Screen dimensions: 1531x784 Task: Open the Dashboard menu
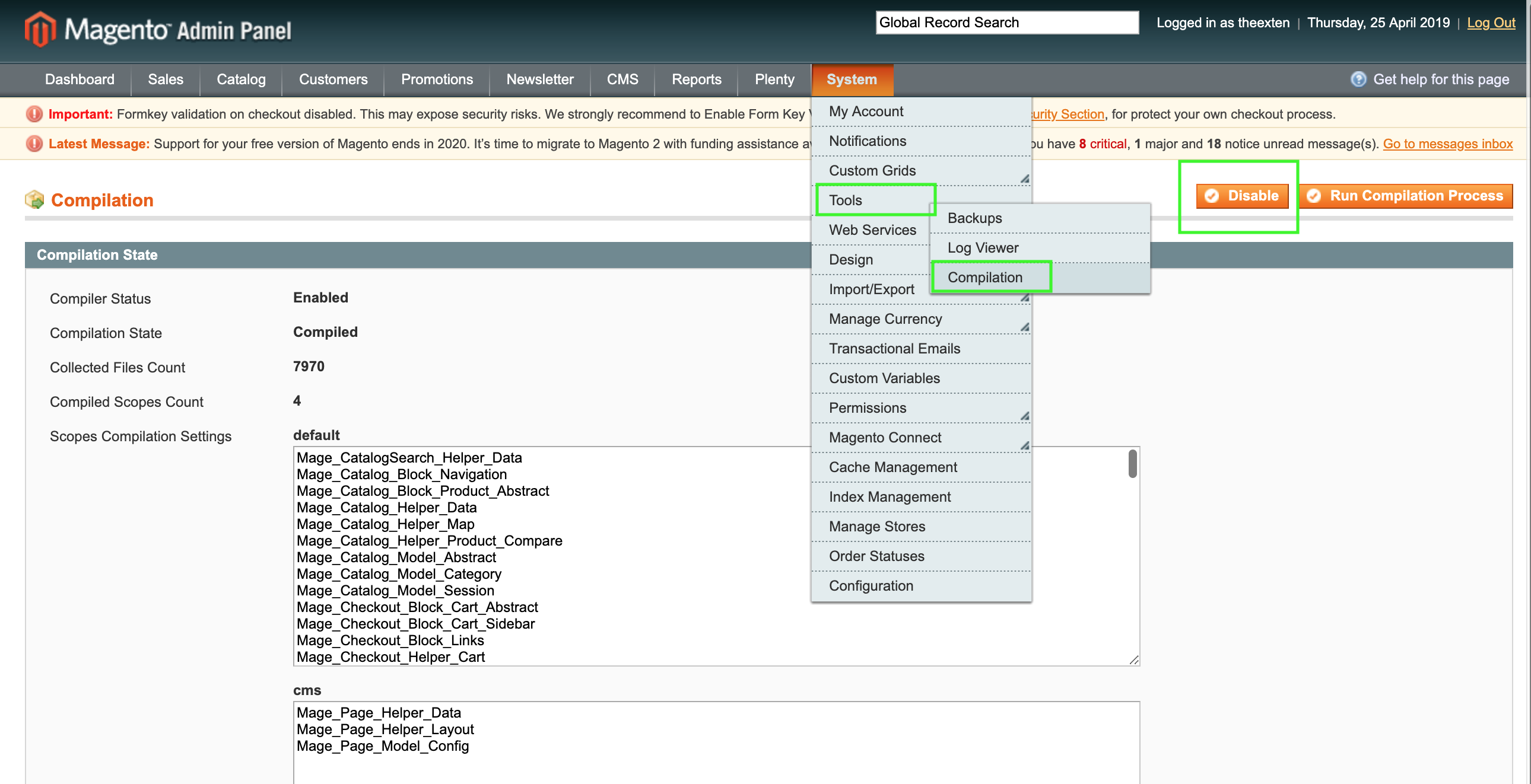80,79
